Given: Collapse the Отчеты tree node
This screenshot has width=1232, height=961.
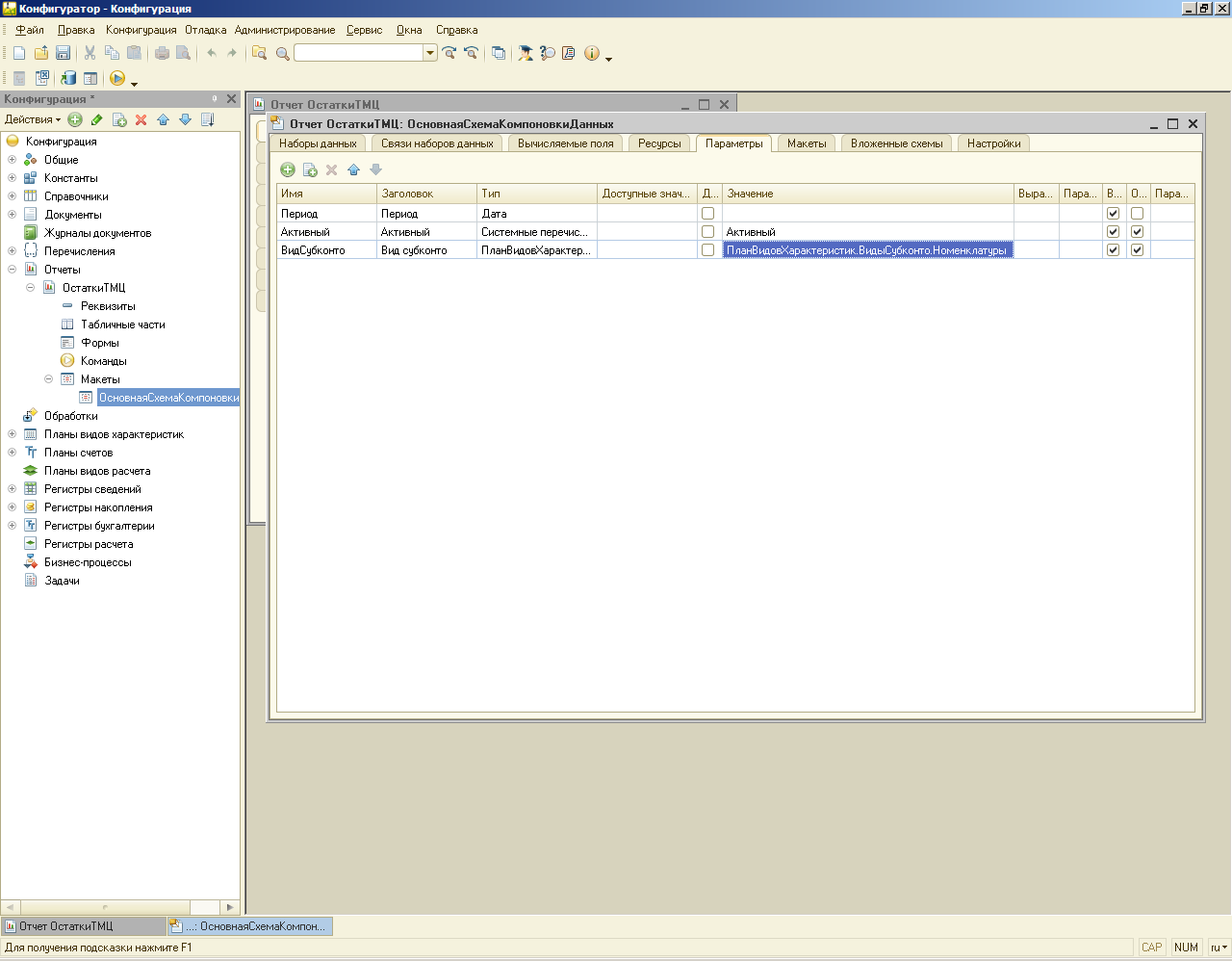Looking at the screenshot, I should [12, 270].
